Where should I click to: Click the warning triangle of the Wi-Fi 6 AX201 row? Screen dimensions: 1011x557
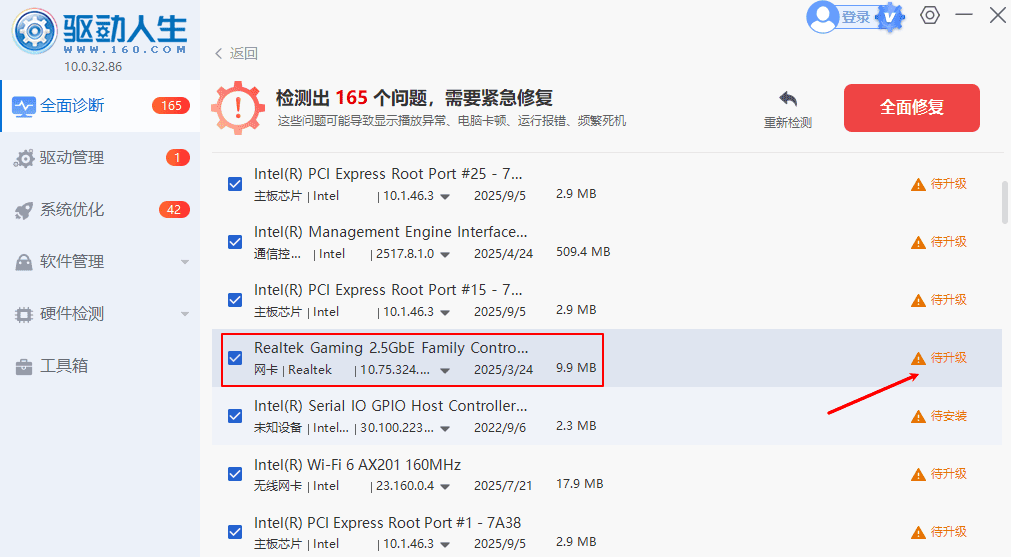pyautogui.click(x=918, y=475)
